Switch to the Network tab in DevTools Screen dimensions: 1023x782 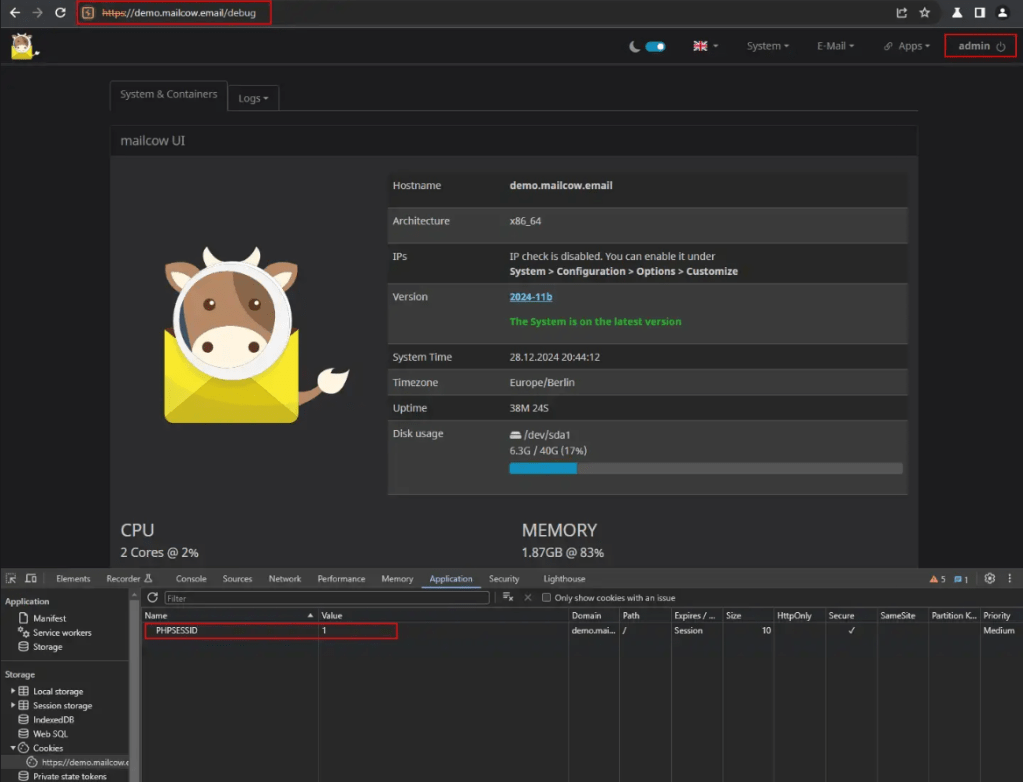(x=284, y=578)
